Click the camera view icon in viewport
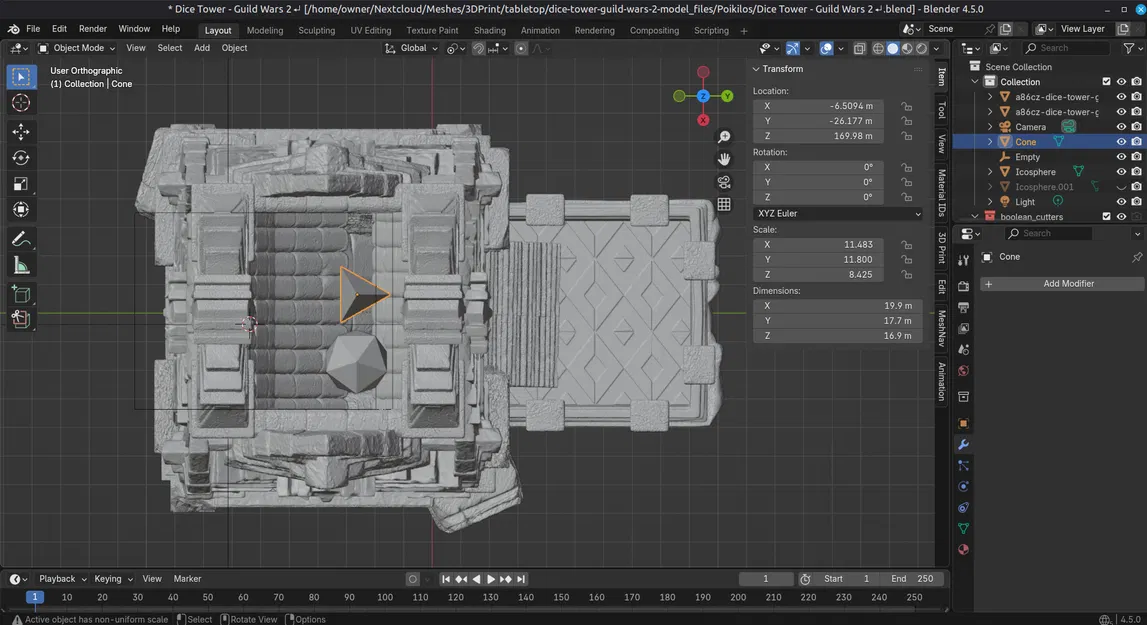The width and height of the screenshot is (1147, 625). 724,182
